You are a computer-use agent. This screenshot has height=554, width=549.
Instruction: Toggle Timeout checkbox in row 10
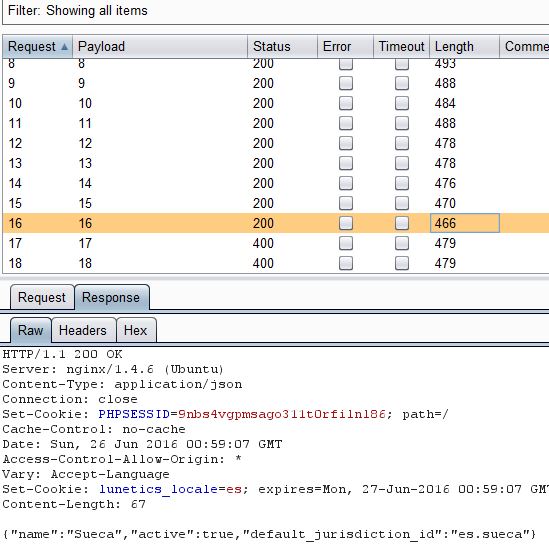pyautogui.click(x=402, y=104)
